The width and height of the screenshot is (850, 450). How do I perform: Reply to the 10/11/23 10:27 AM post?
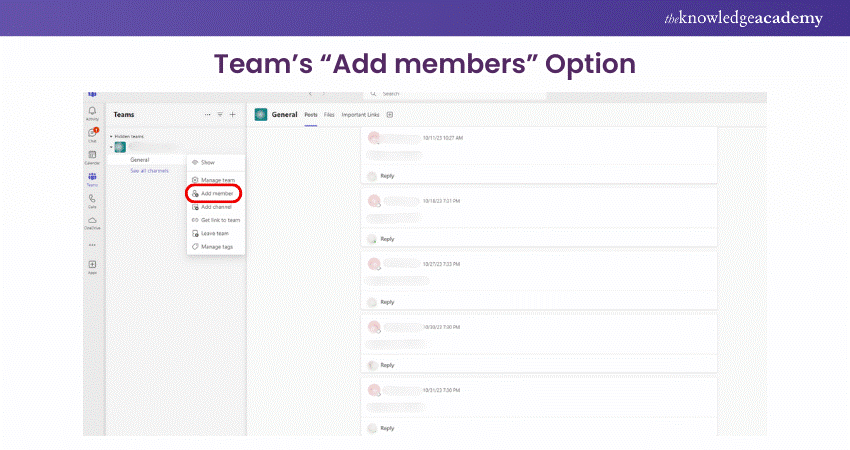tap(387, 175)
